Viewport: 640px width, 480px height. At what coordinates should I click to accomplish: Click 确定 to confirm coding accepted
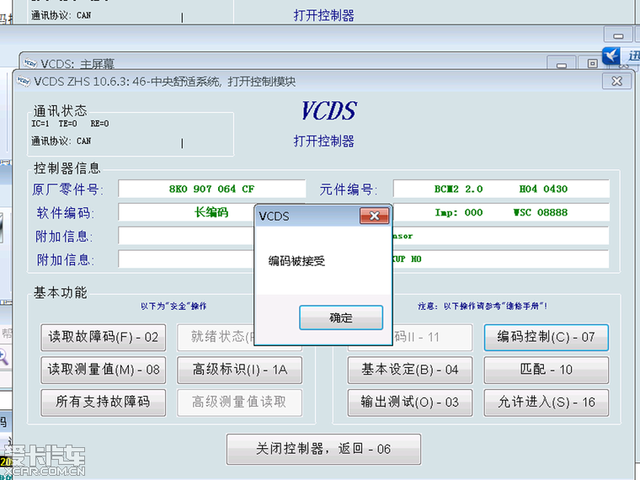[x=340, y=318]
